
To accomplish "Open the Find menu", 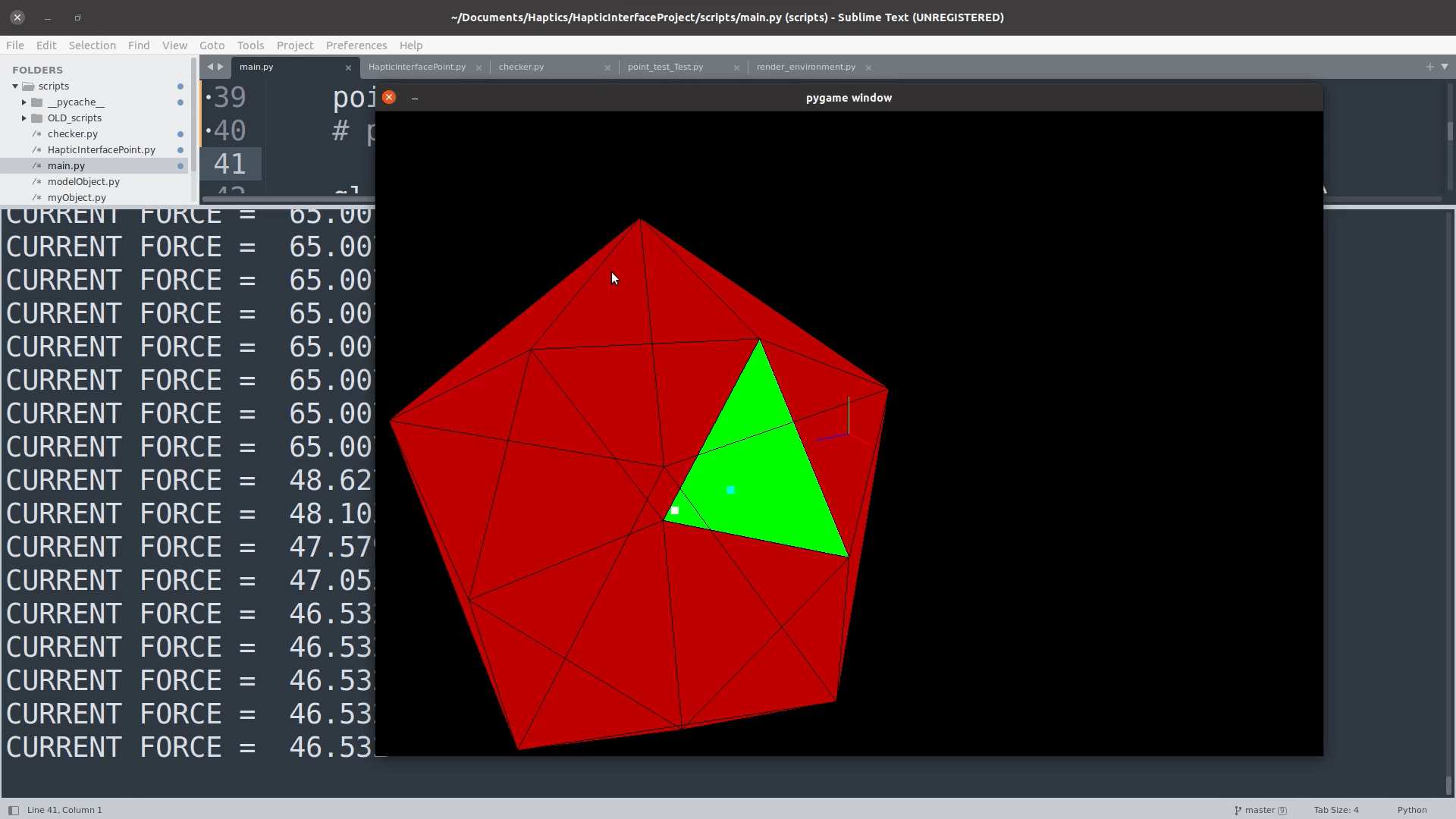I will tap(139, 45).
